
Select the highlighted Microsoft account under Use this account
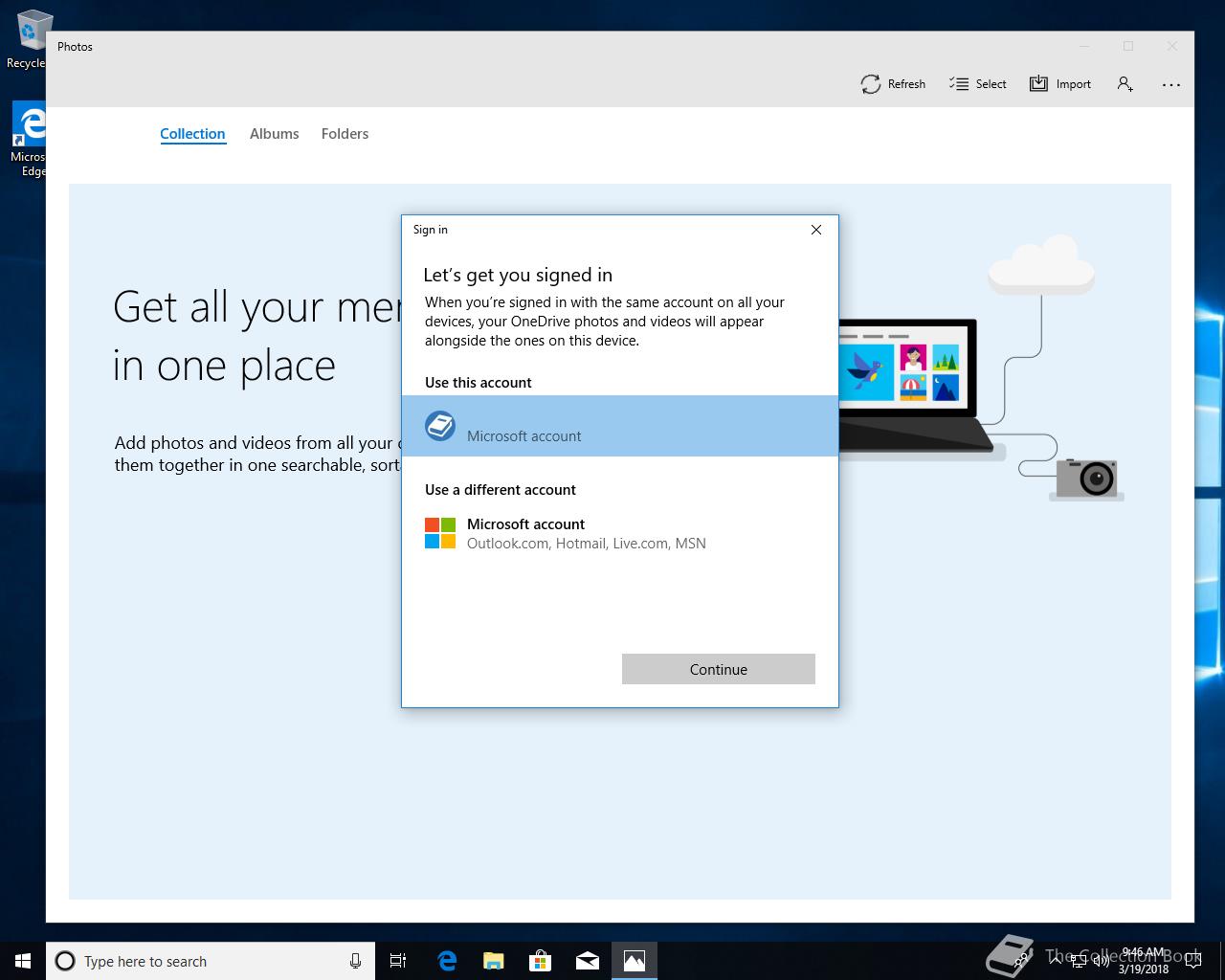(x=620, y=426)
